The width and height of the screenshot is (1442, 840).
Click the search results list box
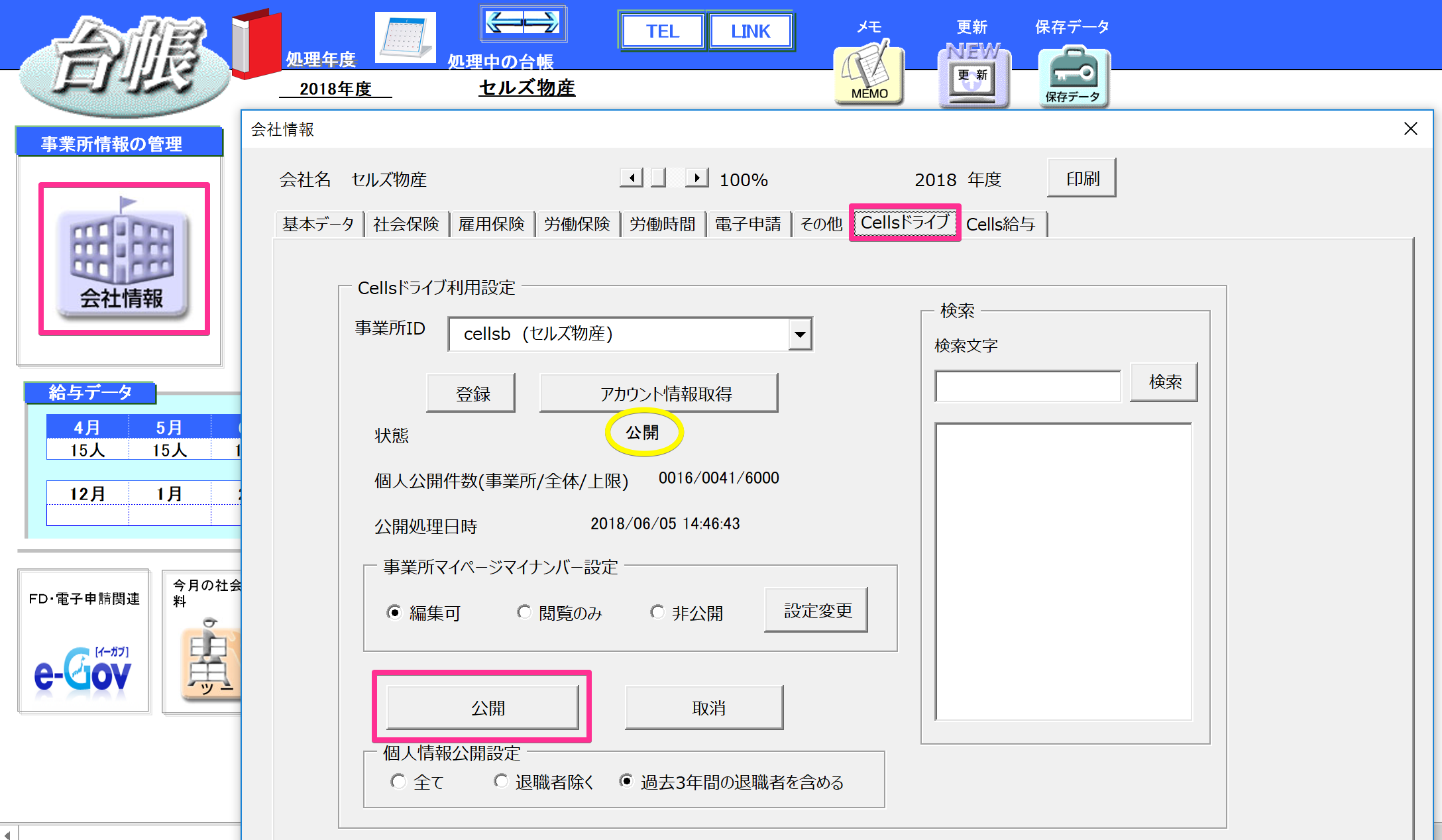coord(1064,572)
